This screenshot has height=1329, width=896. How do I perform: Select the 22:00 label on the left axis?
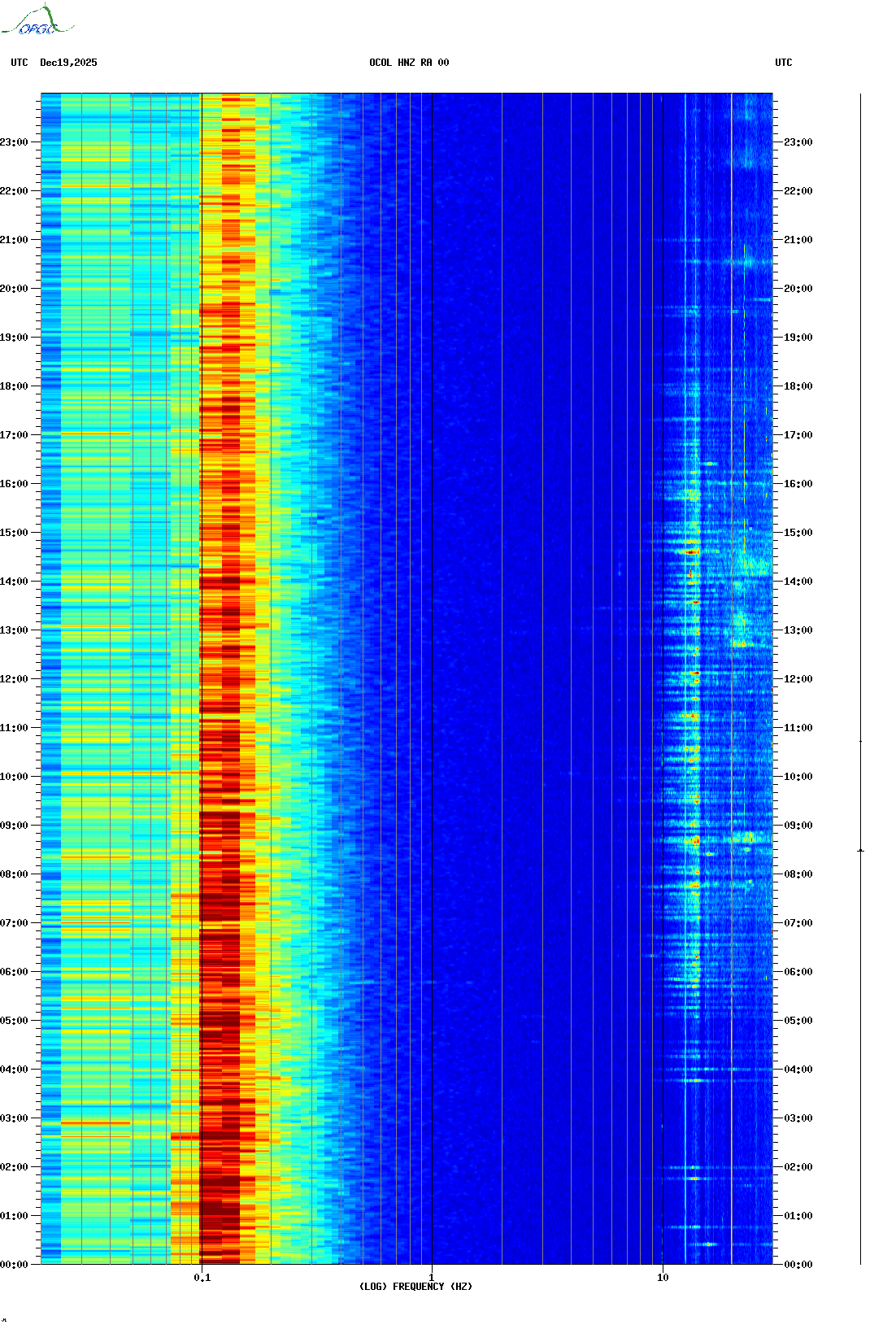(14, 191)
